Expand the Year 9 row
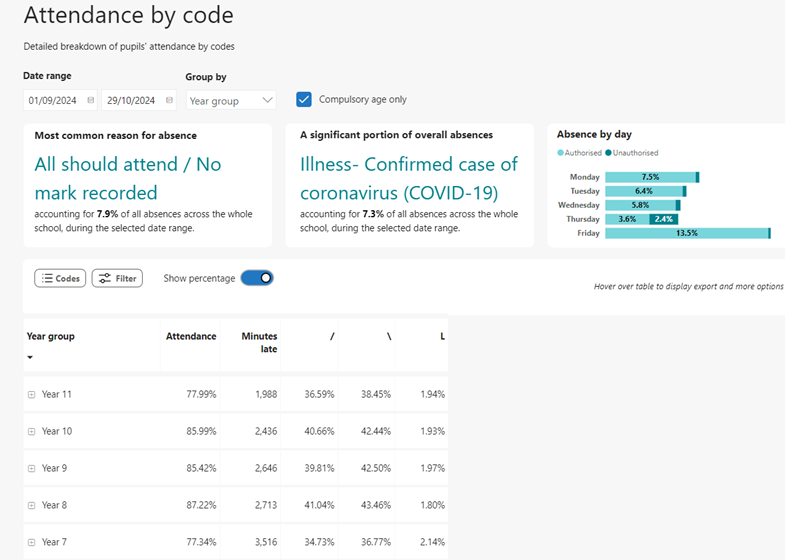The image size is (785, 560). point(32,469)
